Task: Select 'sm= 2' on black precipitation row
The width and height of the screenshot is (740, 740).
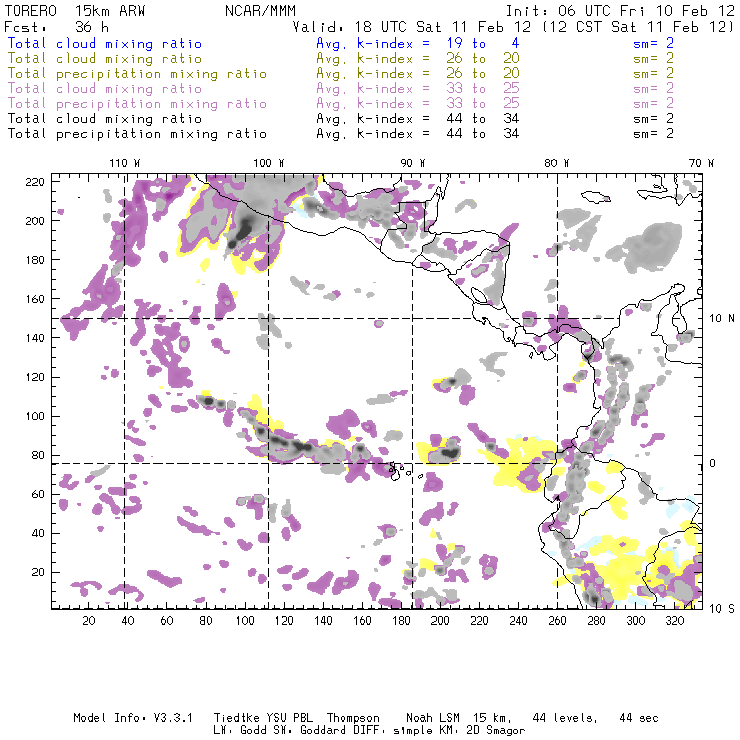Action: [654, 134]
